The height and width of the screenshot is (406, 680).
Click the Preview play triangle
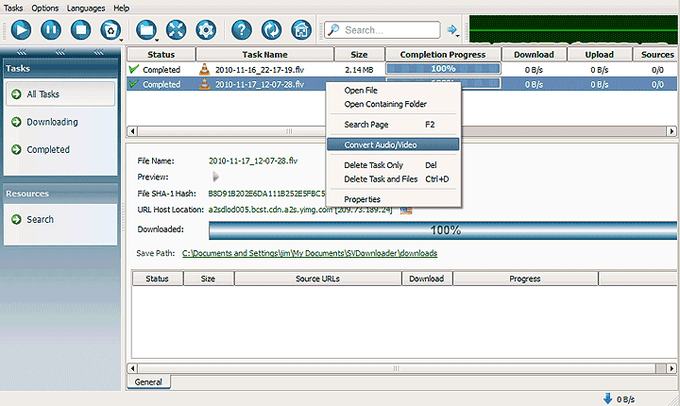(216, 177)
